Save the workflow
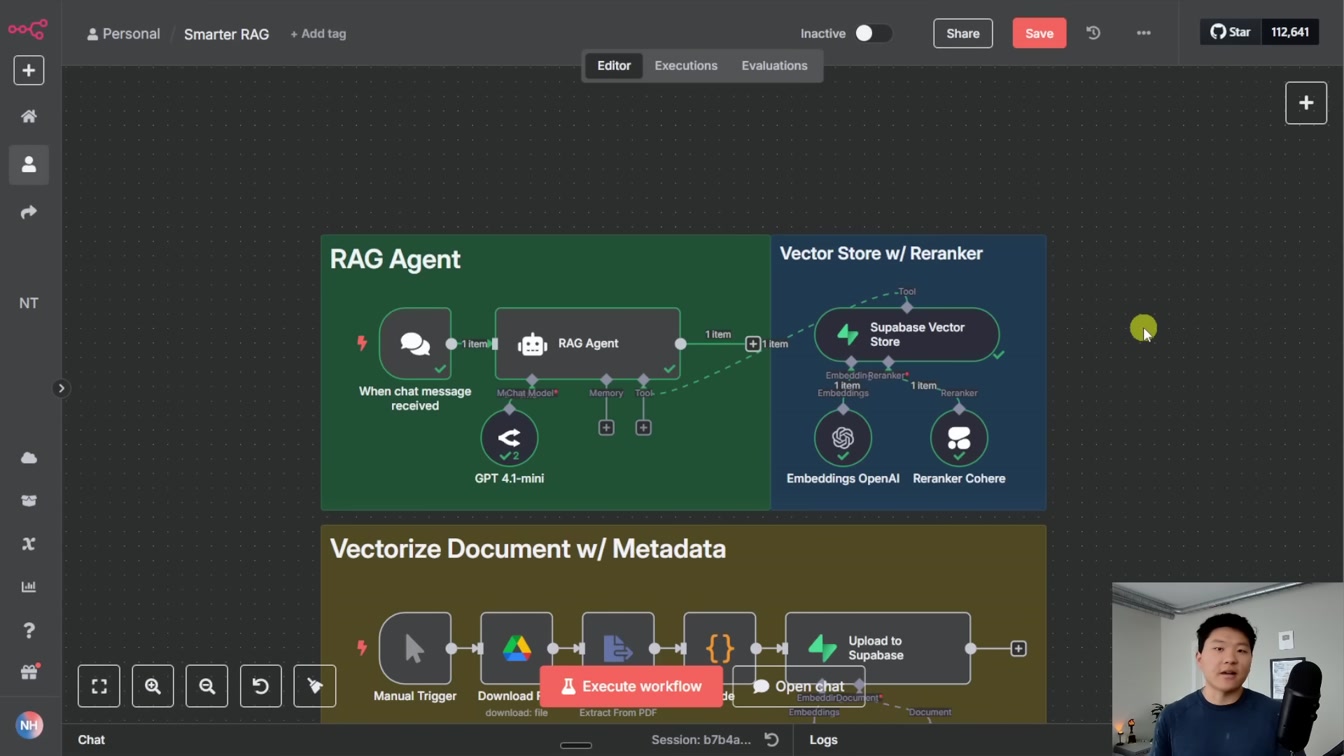The height and width of the screenshot is (756, 1344). click(1039, 33)
